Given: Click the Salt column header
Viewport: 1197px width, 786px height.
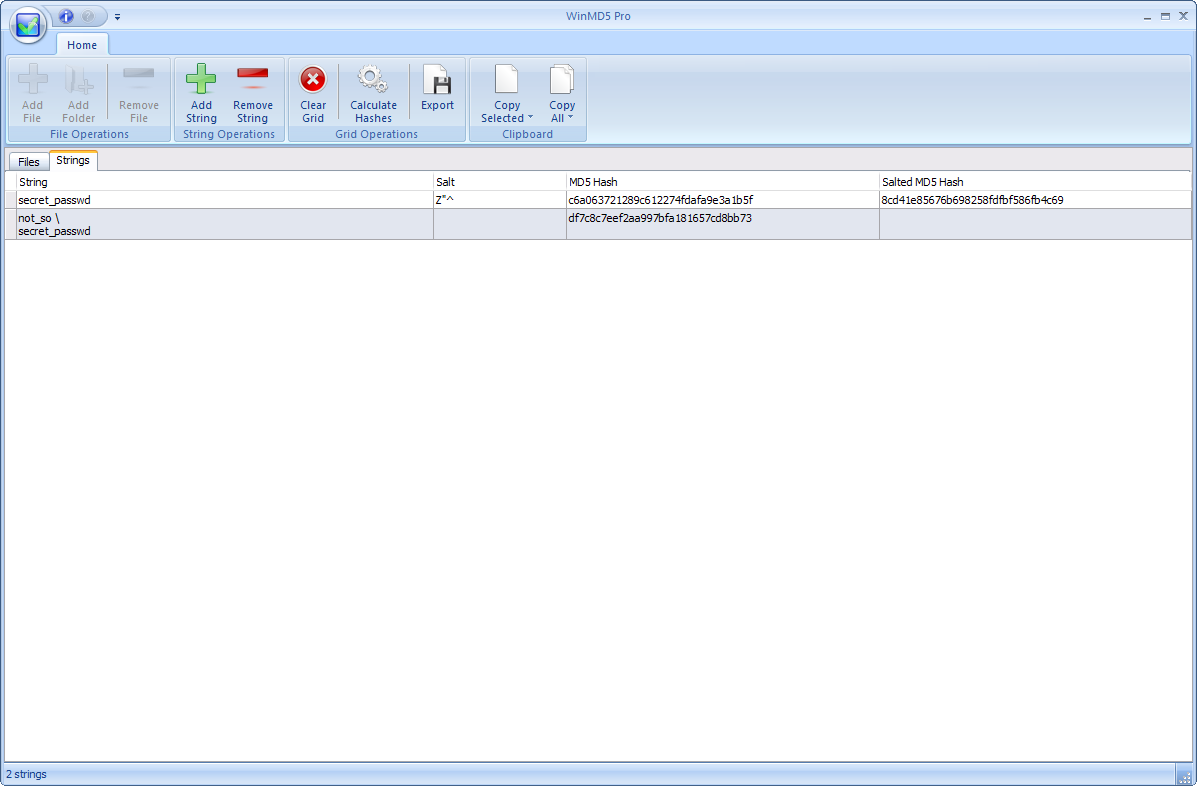Looking at the screenshot, I should pos(500,182).
